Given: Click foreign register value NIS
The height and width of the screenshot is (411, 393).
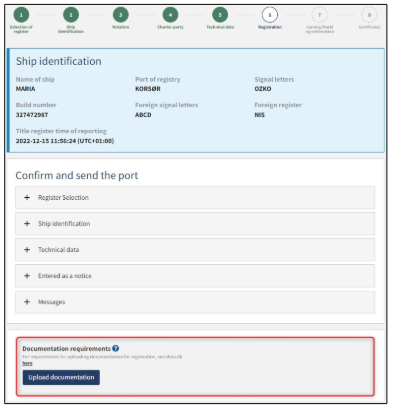Looking at the screenshot, I should coord(259,115).
